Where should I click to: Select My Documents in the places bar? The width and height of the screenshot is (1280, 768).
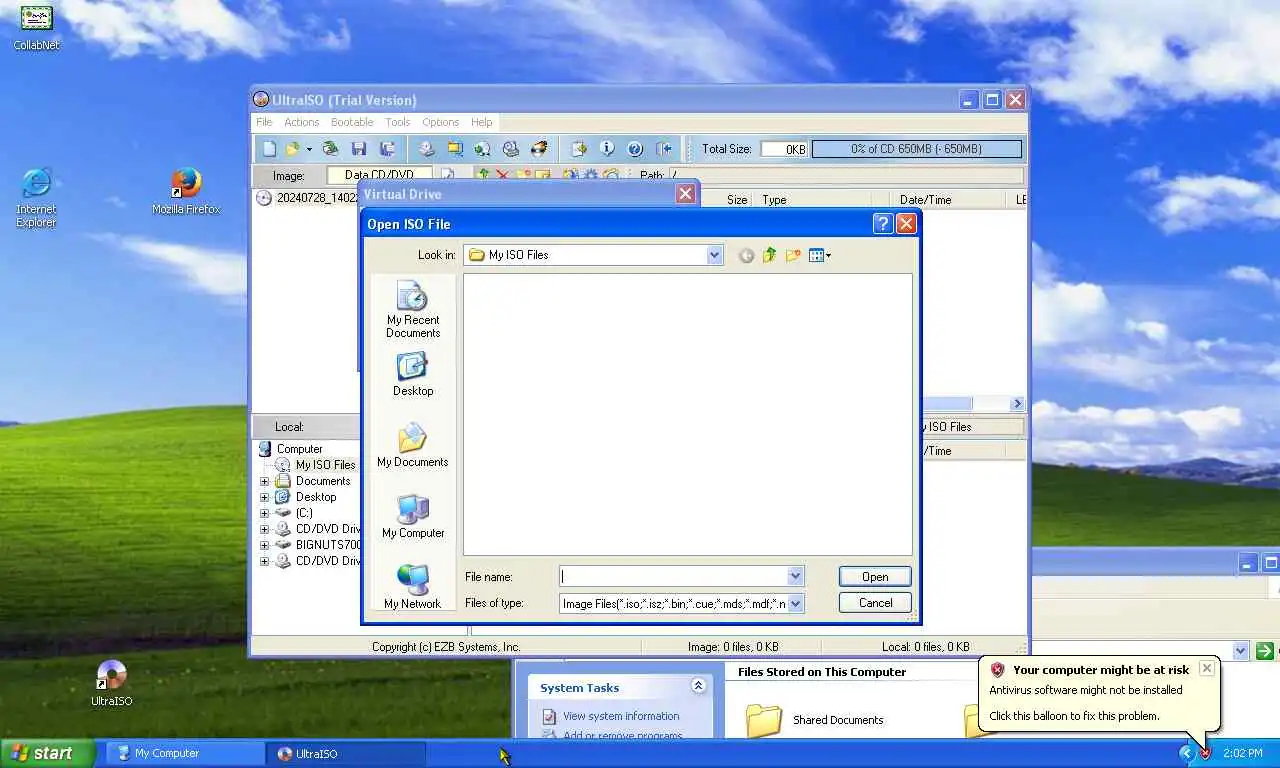[x=413, y=445]
